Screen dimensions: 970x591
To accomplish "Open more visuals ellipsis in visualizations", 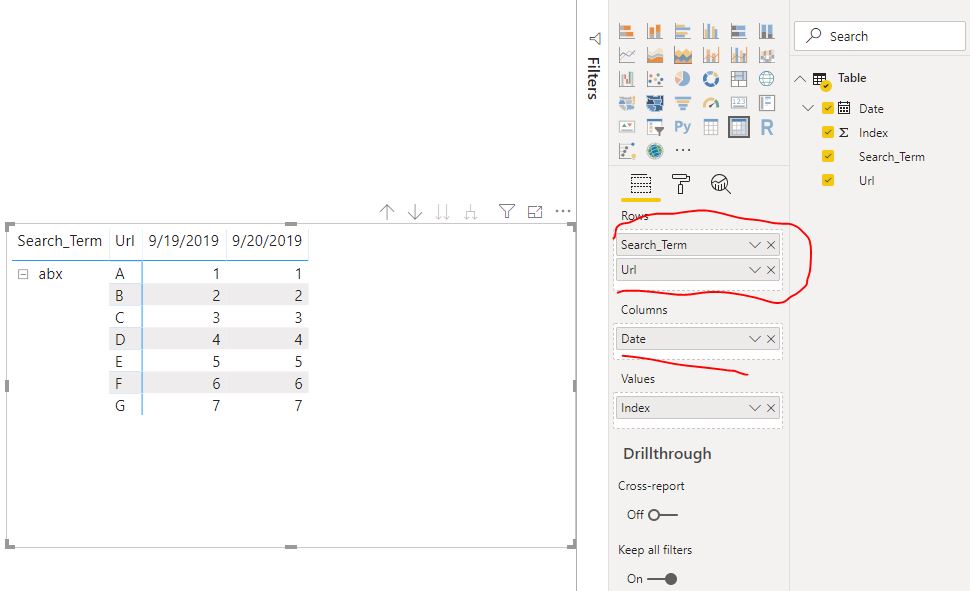I will pyautogui.click(x=682, y=150).
